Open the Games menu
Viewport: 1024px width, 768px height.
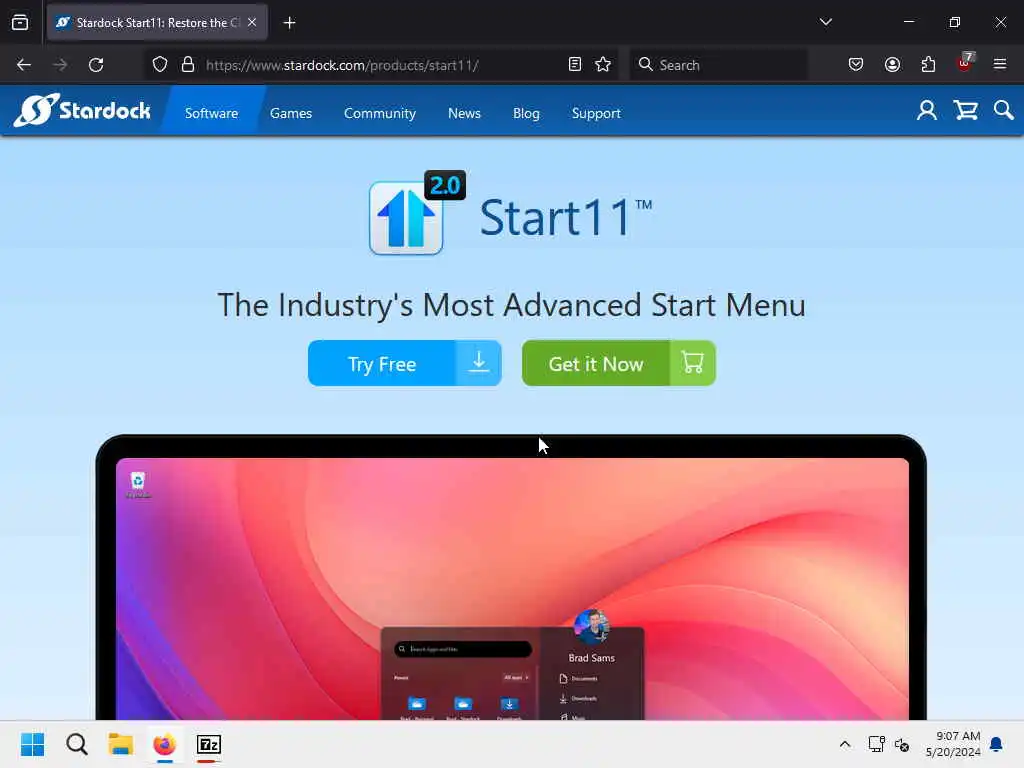tap(291, 113)
